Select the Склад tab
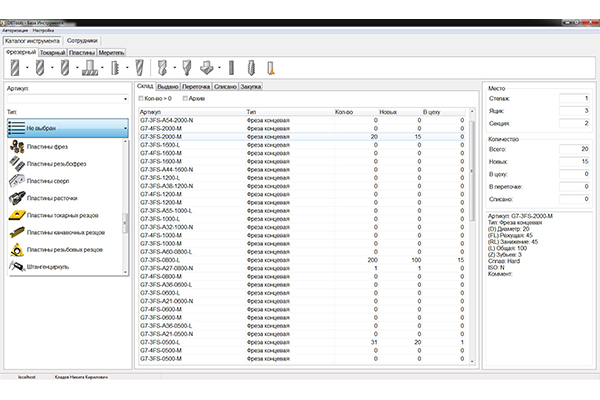The image size is (600, 400). [145, 86]
